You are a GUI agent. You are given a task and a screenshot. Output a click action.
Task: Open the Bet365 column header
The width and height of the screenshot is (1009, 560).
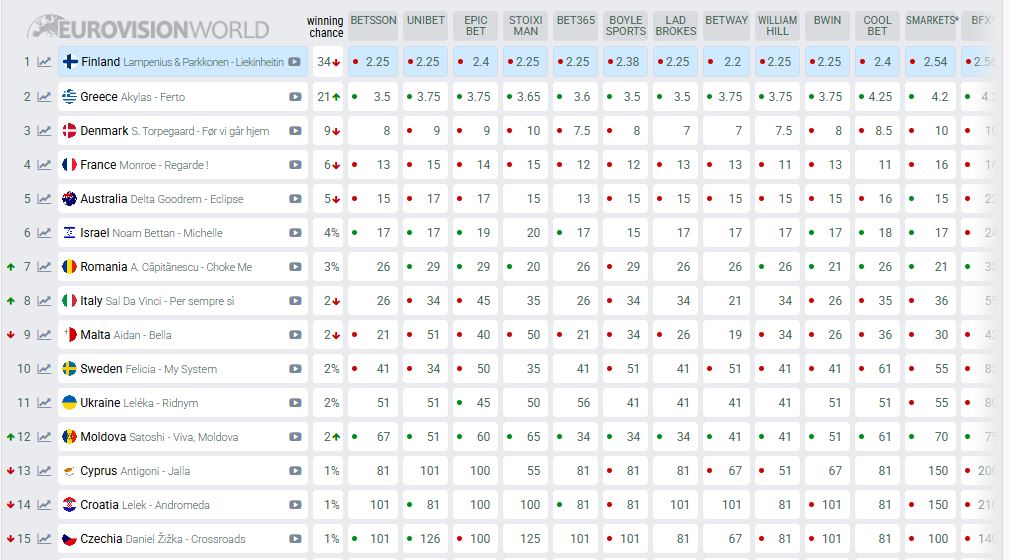576,26
